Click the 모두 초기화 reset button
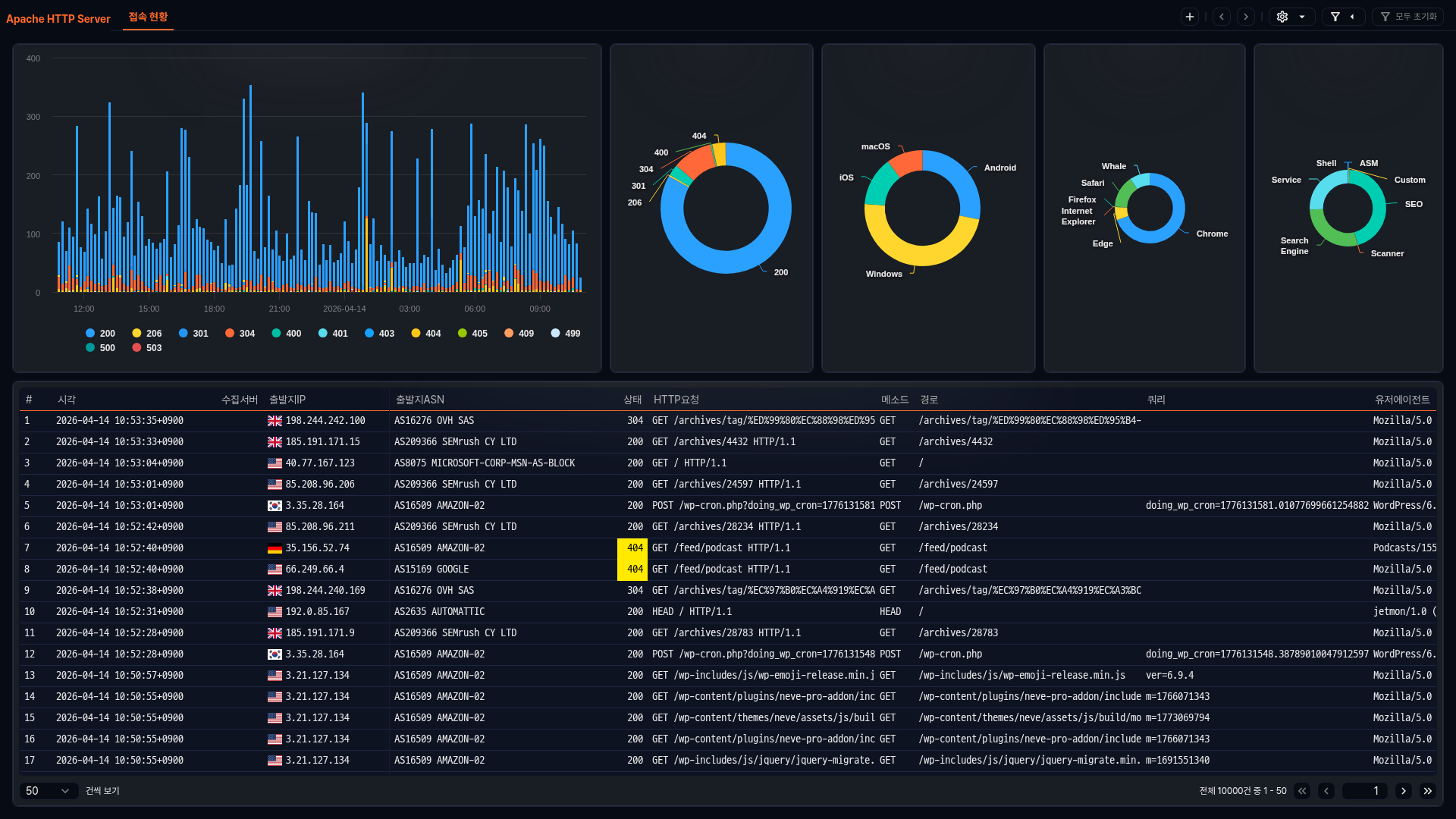 (x=1408, y=17)
